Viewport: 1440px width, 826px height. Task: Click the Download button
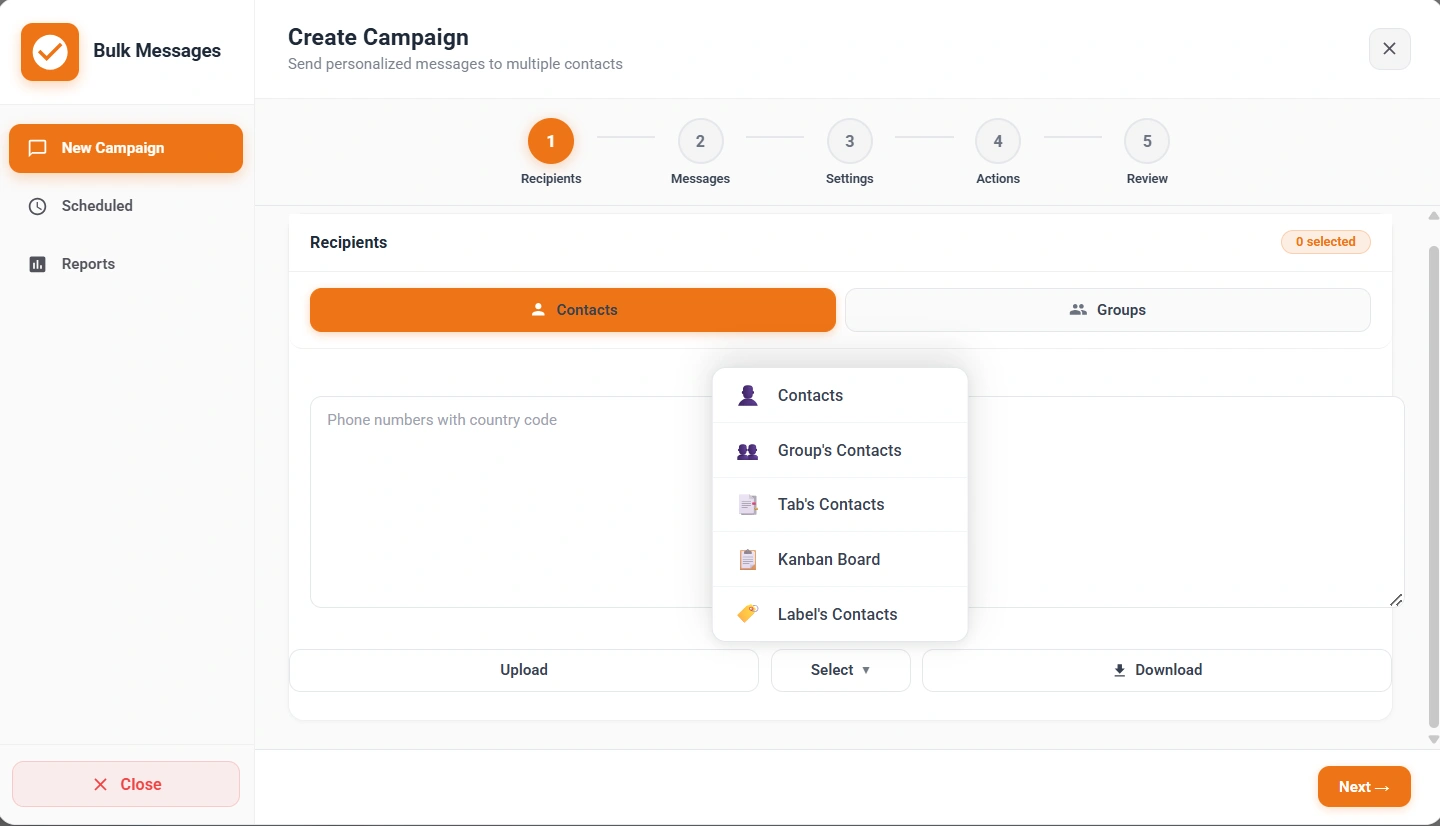tap(1157, 670)
